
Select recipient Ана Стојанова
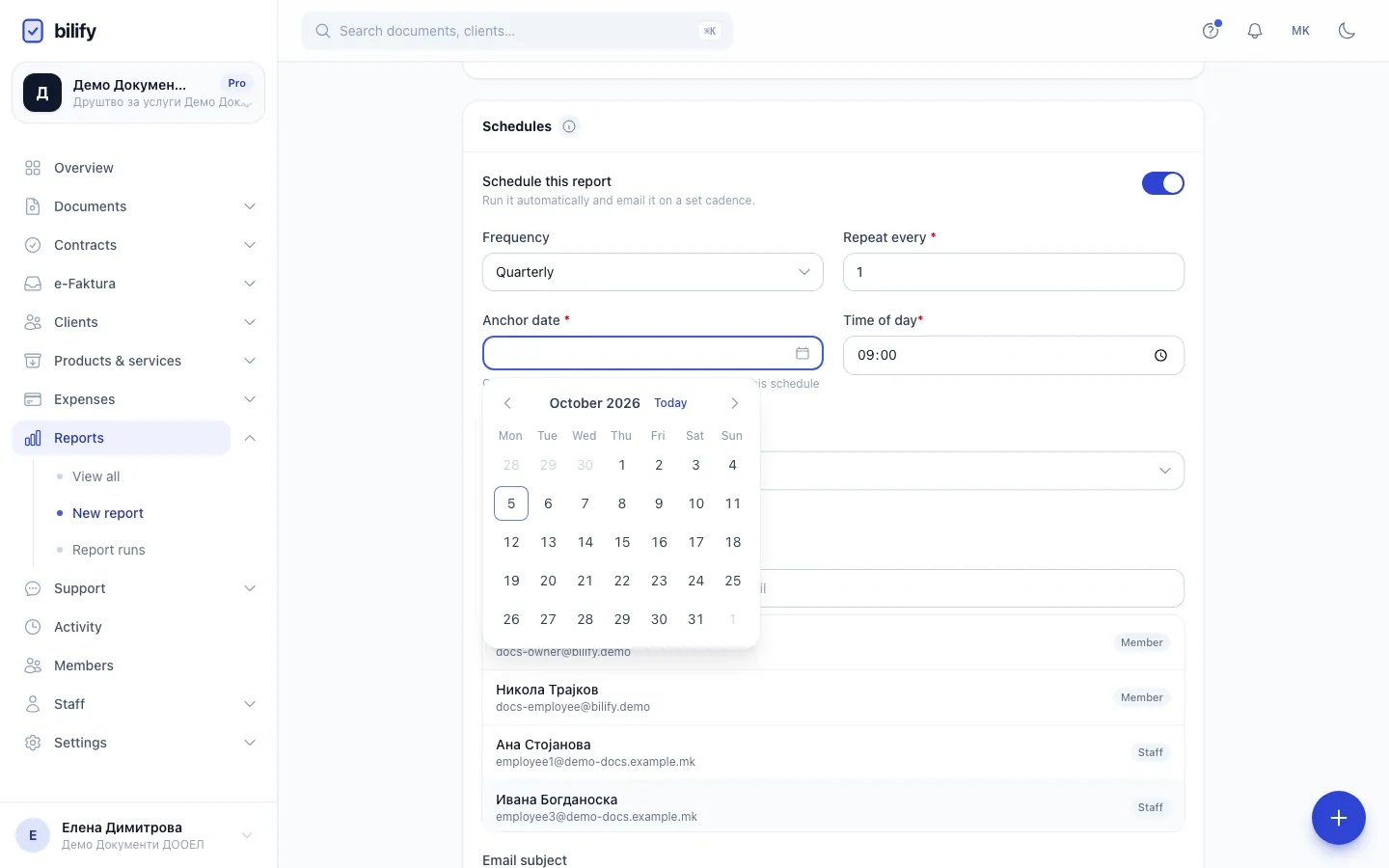click(833, 752)
